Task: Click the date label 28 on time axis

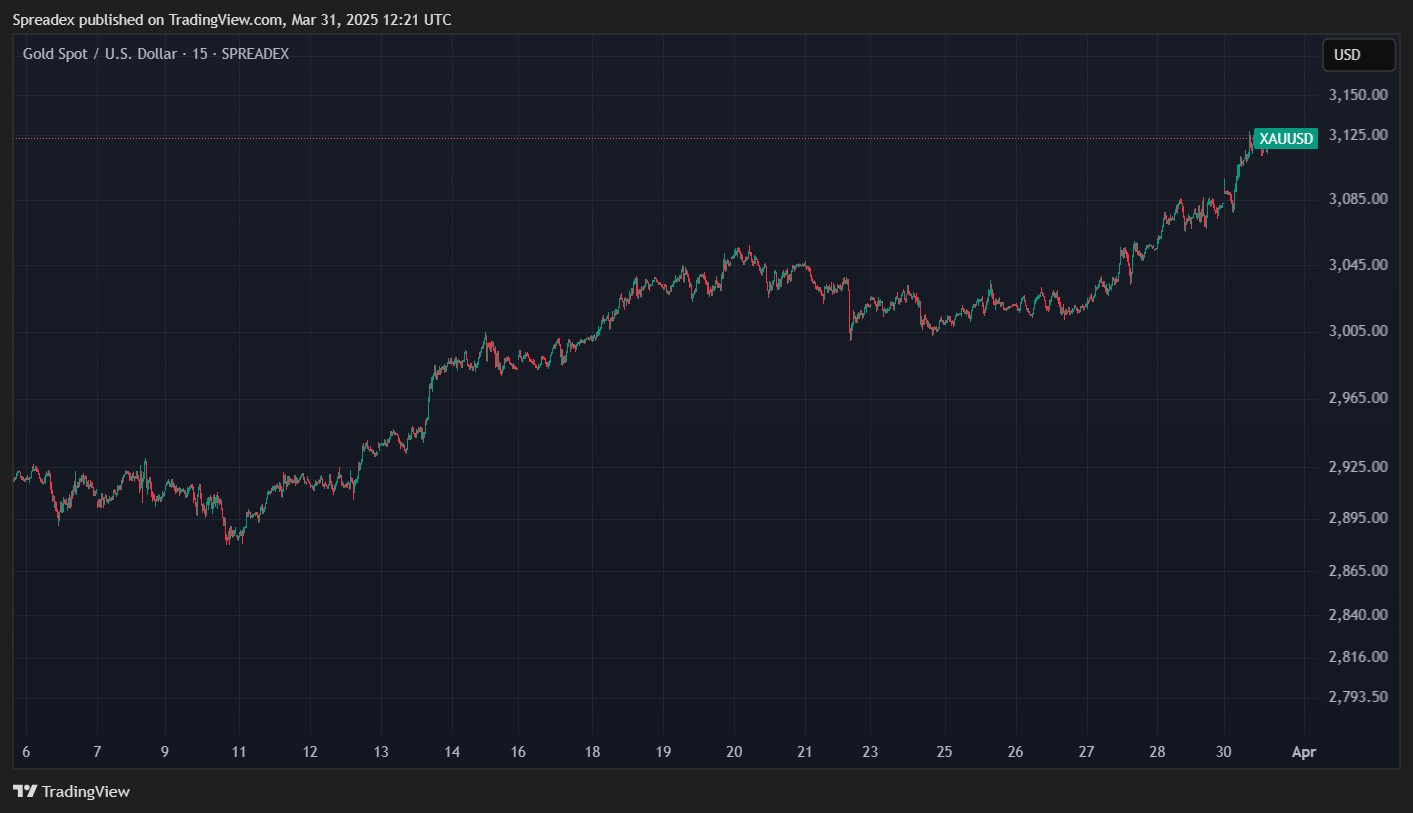Action: pos(1157,752)
